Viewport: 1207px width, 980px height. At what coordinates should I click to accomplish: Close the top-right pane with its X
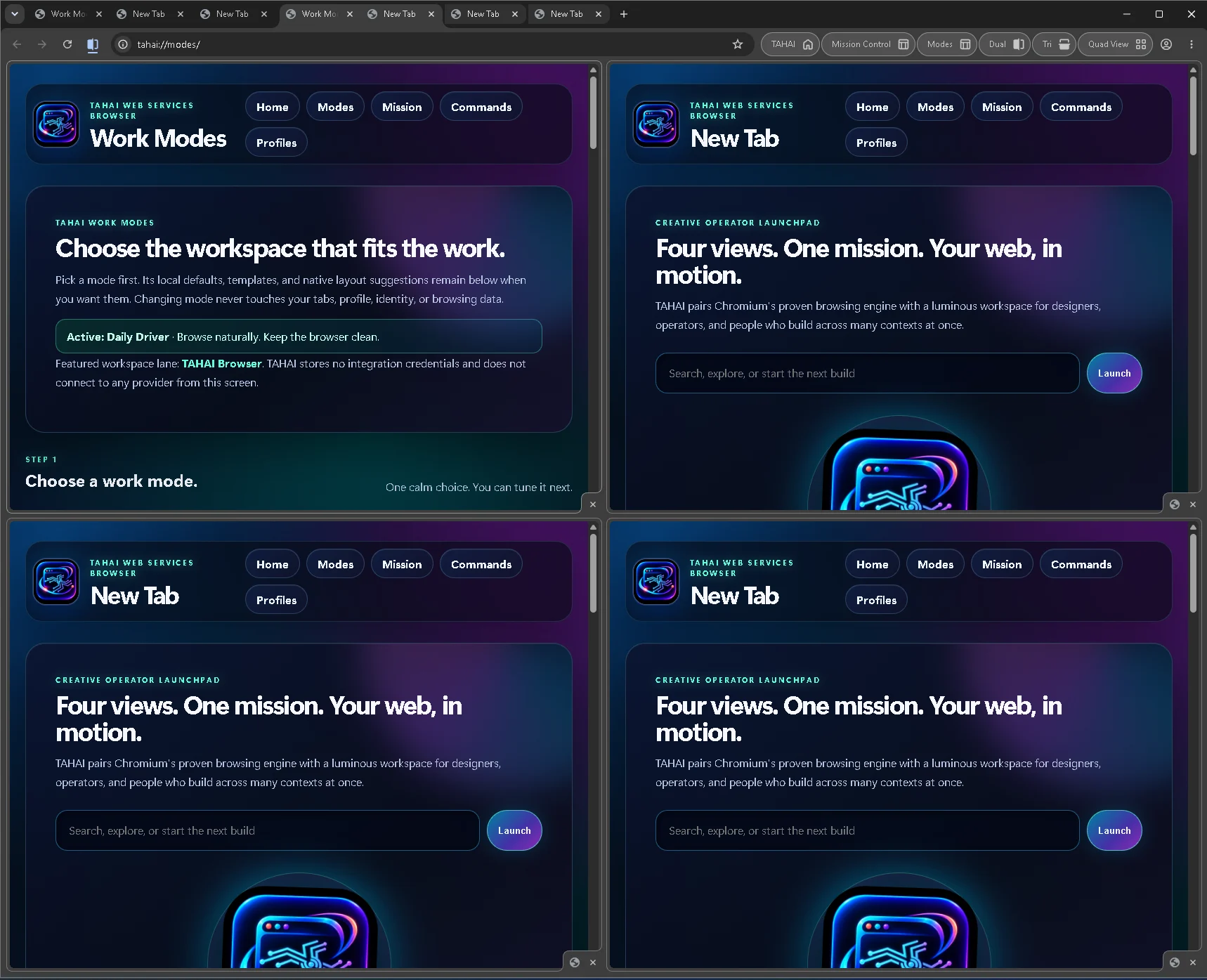point(1193,504)
